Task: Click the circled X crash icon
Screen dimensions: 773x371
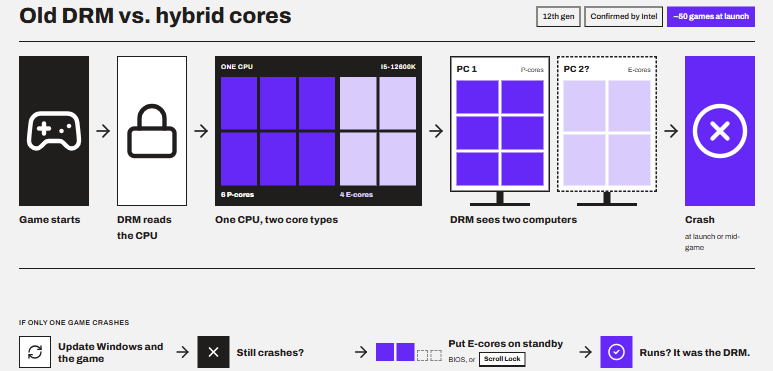Action: [x=719, y=131]
